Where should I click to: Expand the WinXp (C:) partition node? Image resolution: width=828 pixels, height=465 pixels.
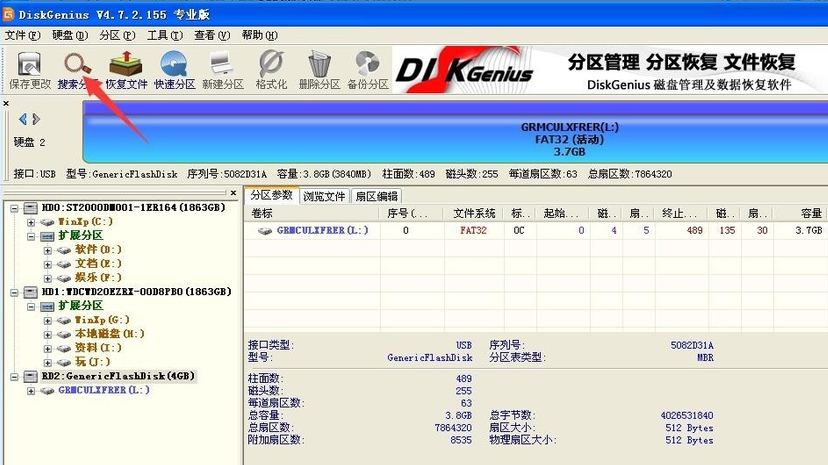(31, 222)
